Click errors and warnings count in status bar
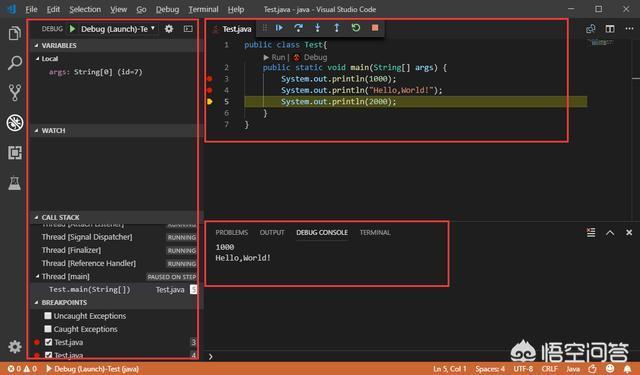The width and height of the screenshot is (640, 375). [x=22, y=369]
